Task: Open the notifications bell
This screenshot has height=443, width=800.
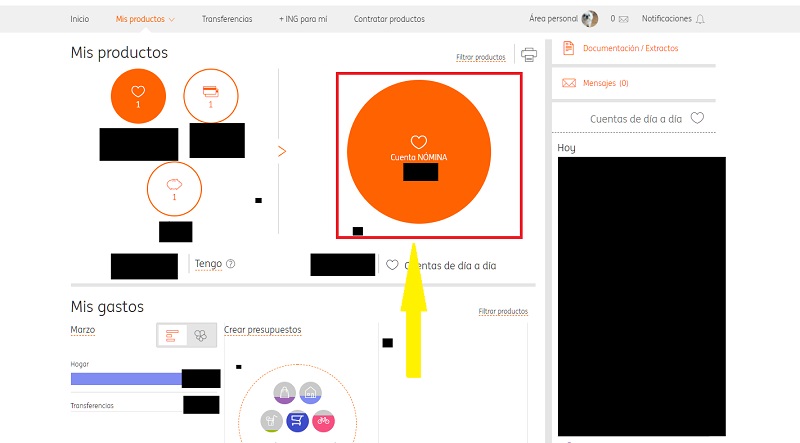Action: point(699,19)
